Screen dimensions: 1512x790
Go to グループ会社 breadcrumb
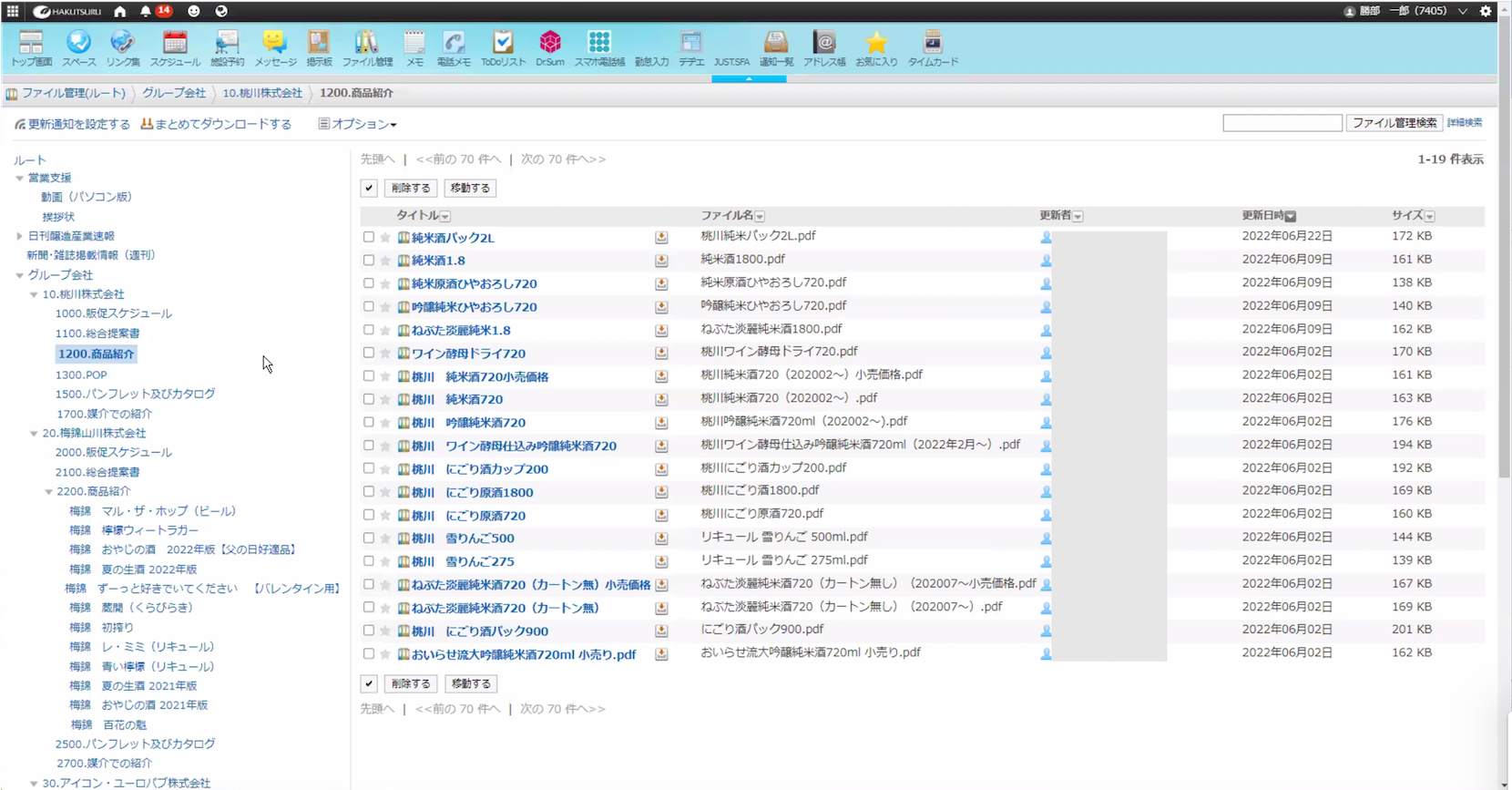174,93
